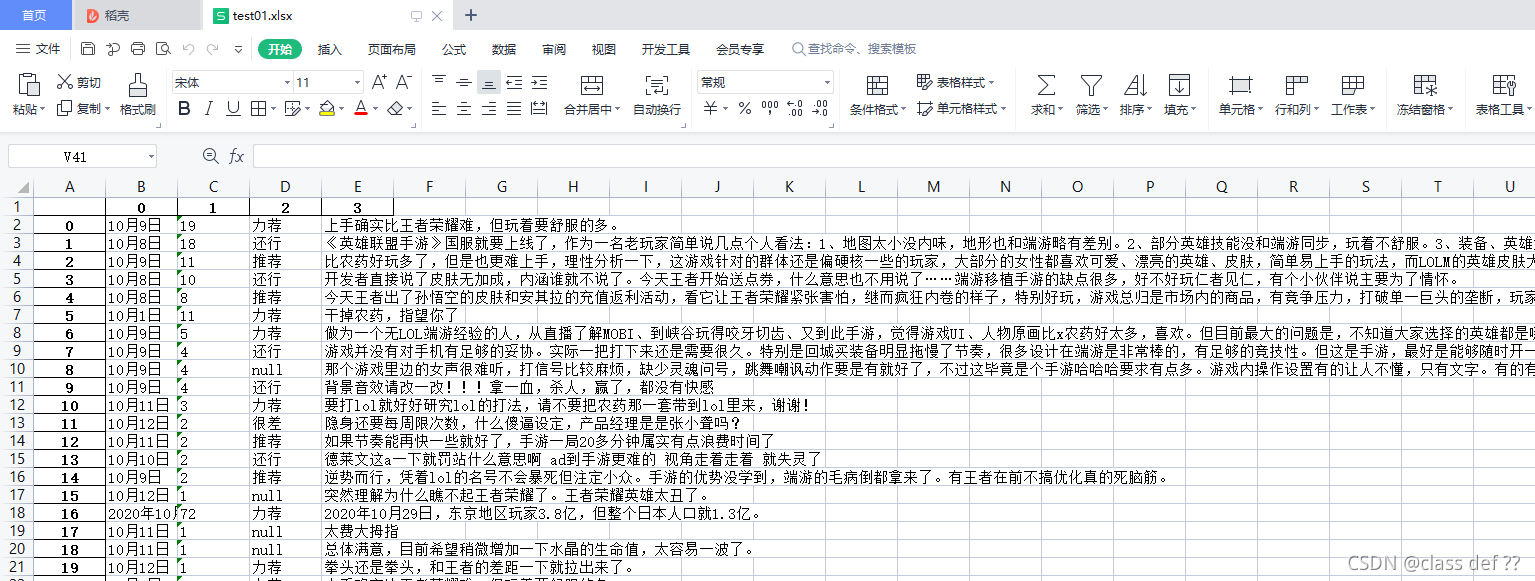This screenshot has width=1535, height=581.
Task: Click the Sort (排序) icon
Action: 1134,85
